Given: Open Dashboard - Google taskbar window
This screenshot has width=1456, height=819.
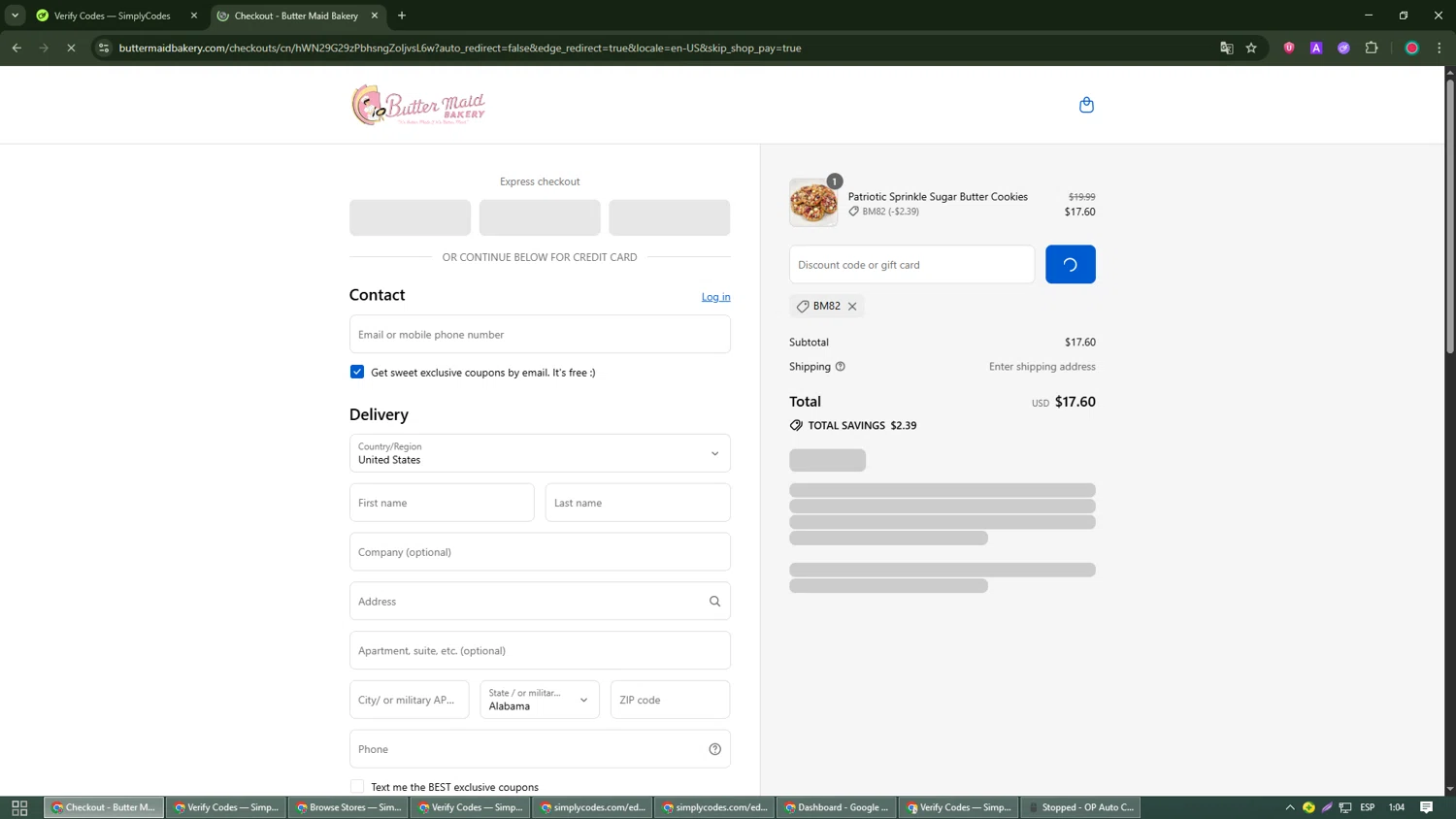Looking at the screenshot, I should pyautogui.click(x=837, y=807).
